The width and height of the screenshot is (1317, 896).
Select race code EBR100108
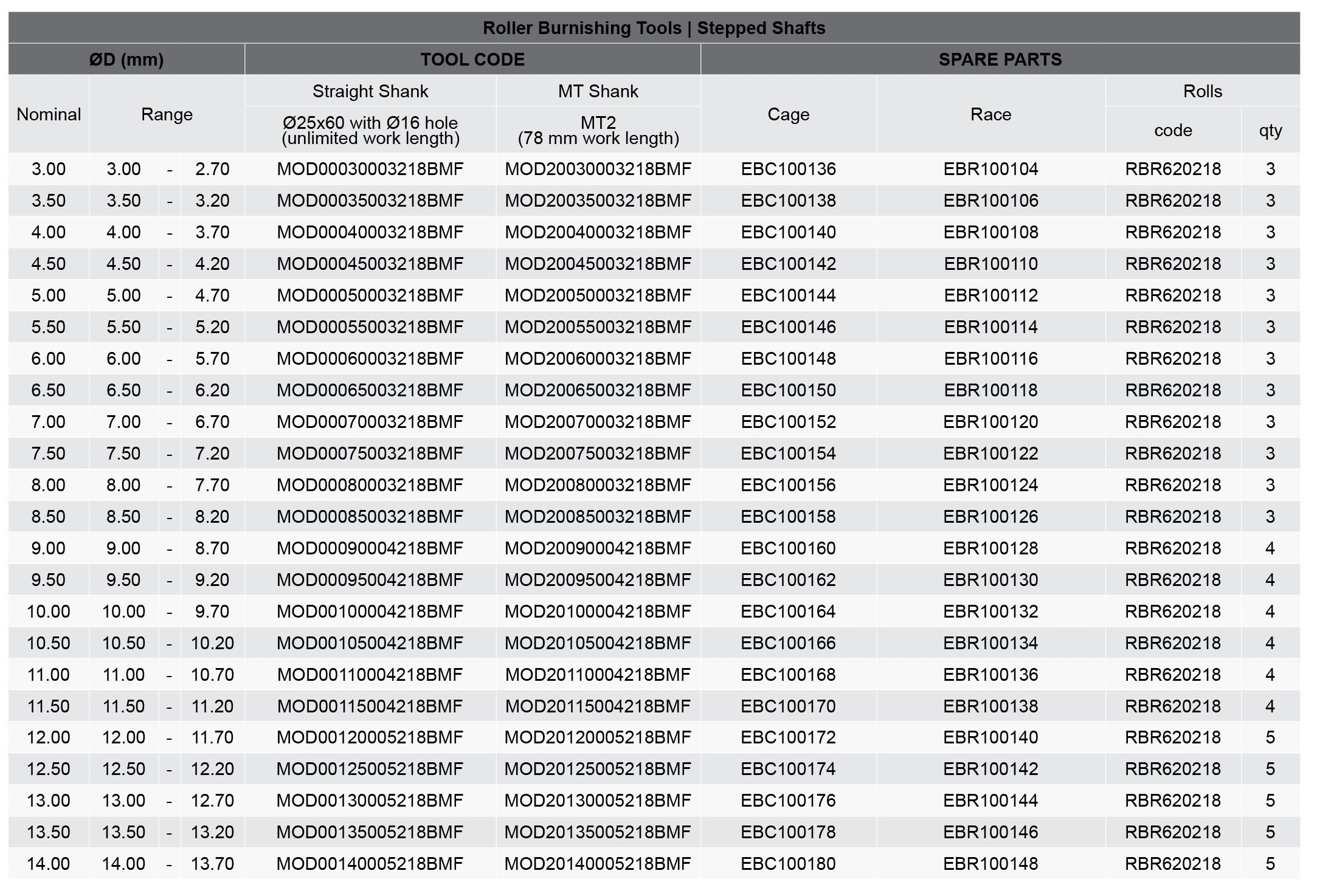tap(991, 232)
